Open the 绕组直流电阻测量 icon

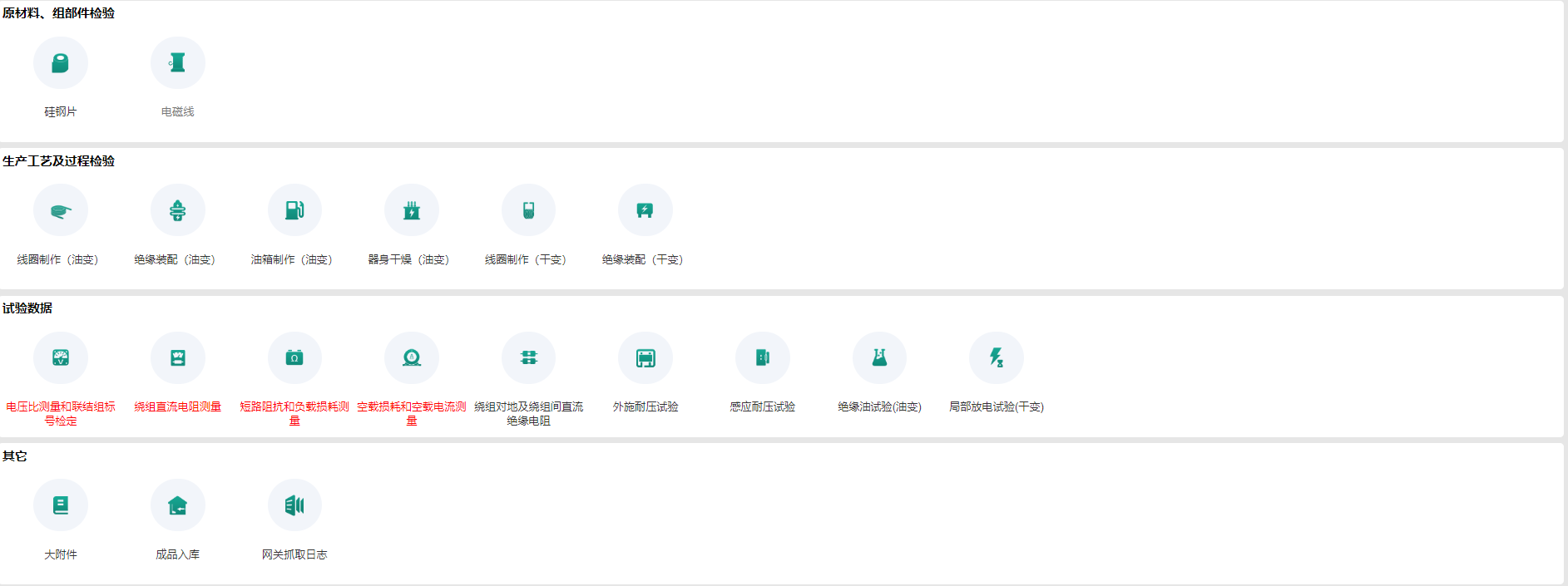click(x=177, y=358)
